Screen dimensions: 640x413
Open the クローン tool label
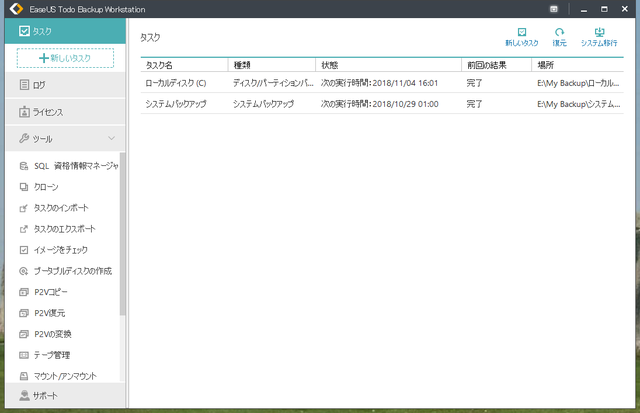tap(46, 187)
